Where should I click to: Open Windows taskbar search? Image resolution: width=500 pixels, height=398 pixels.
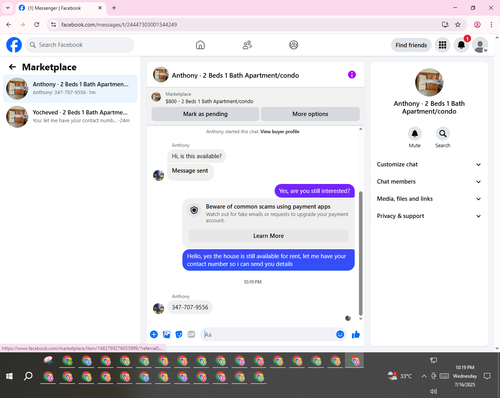pyautogui.click(x=28, y=376)
